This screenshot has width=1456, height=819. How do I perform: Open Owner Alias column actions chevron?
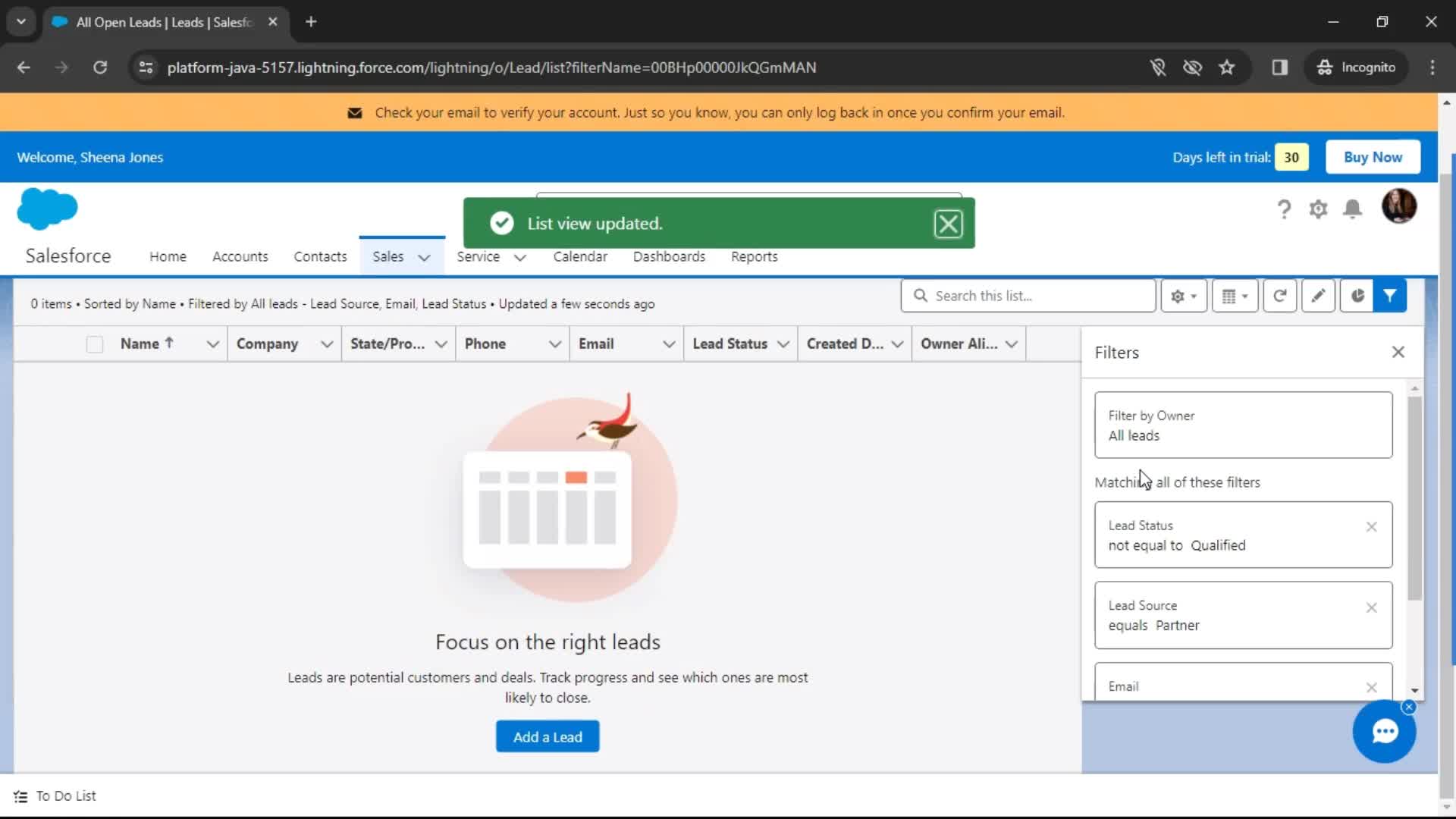[x=1011, y=344]
